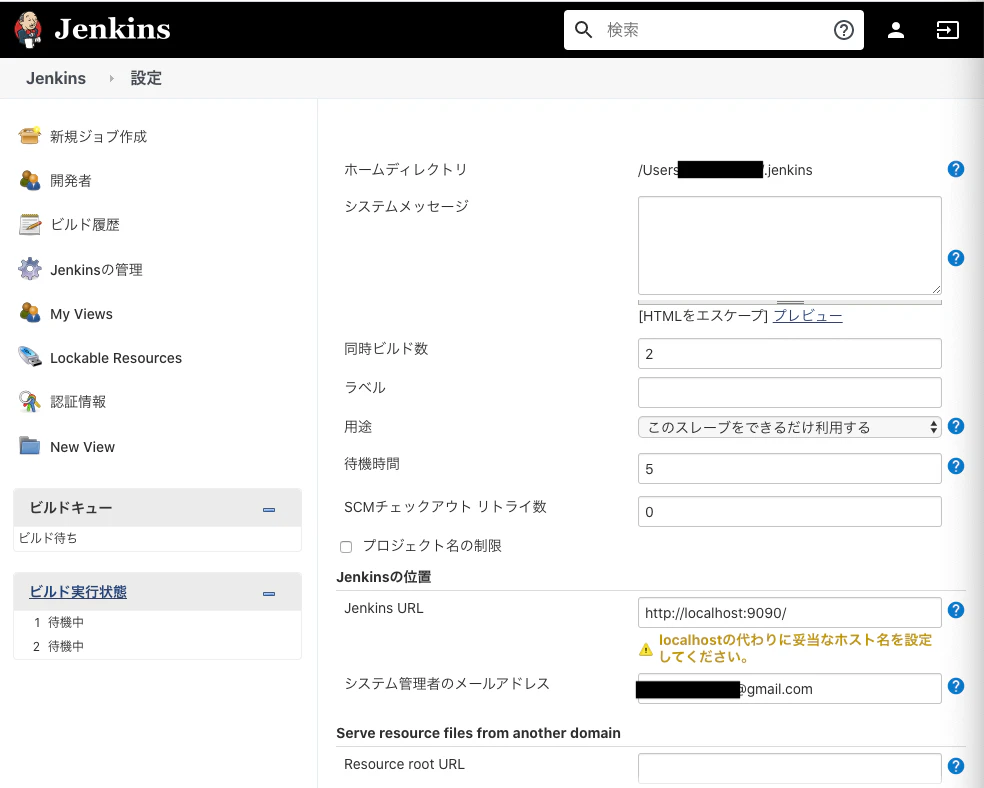Screen dimensions: 984x788
Task: Open the user account icon
Action: pyautogui.click(x=896, y=29)
